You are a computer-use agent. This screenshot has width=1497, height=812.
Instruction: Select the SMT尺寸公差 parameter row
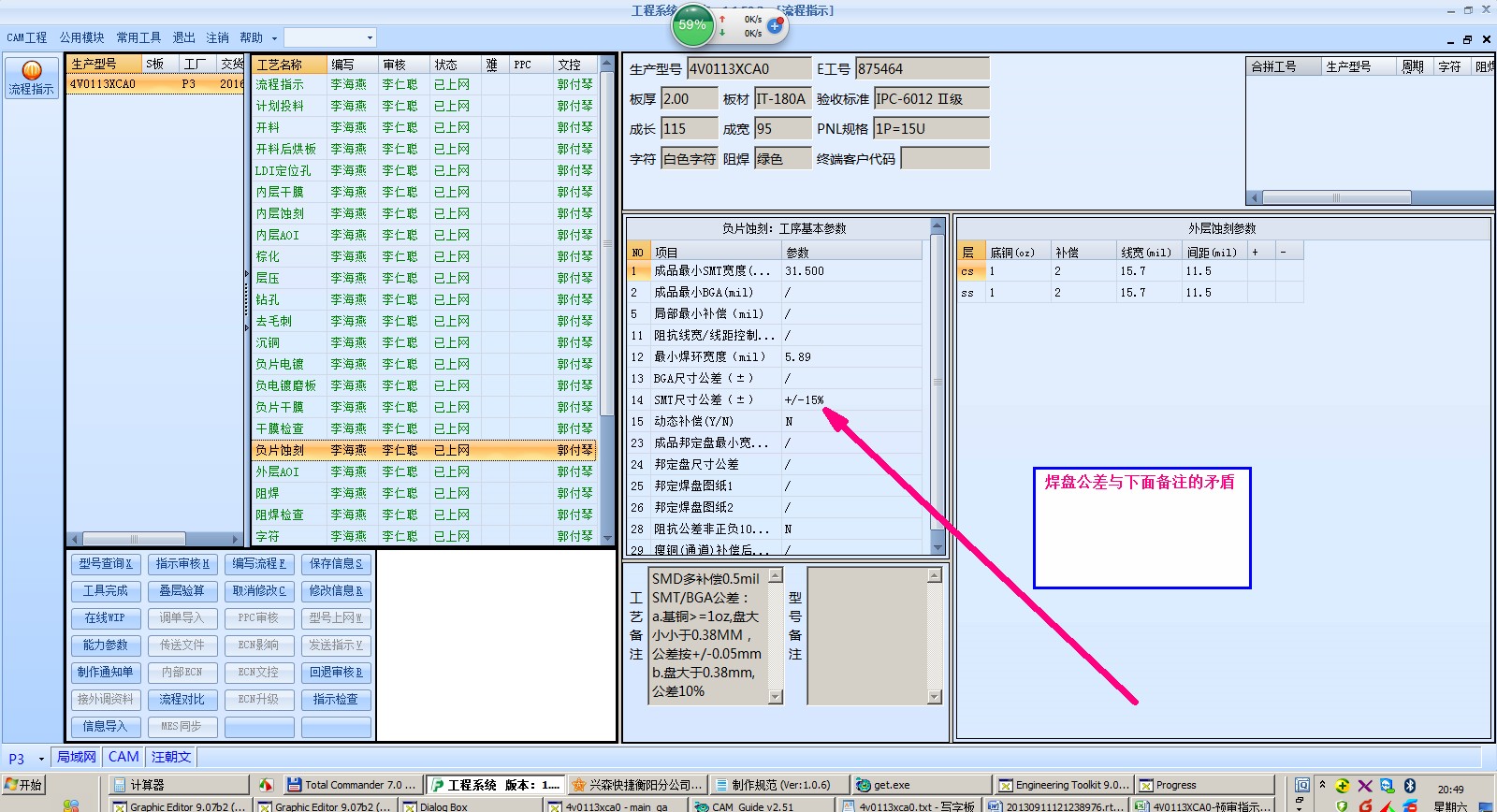[x=775, y=399]
